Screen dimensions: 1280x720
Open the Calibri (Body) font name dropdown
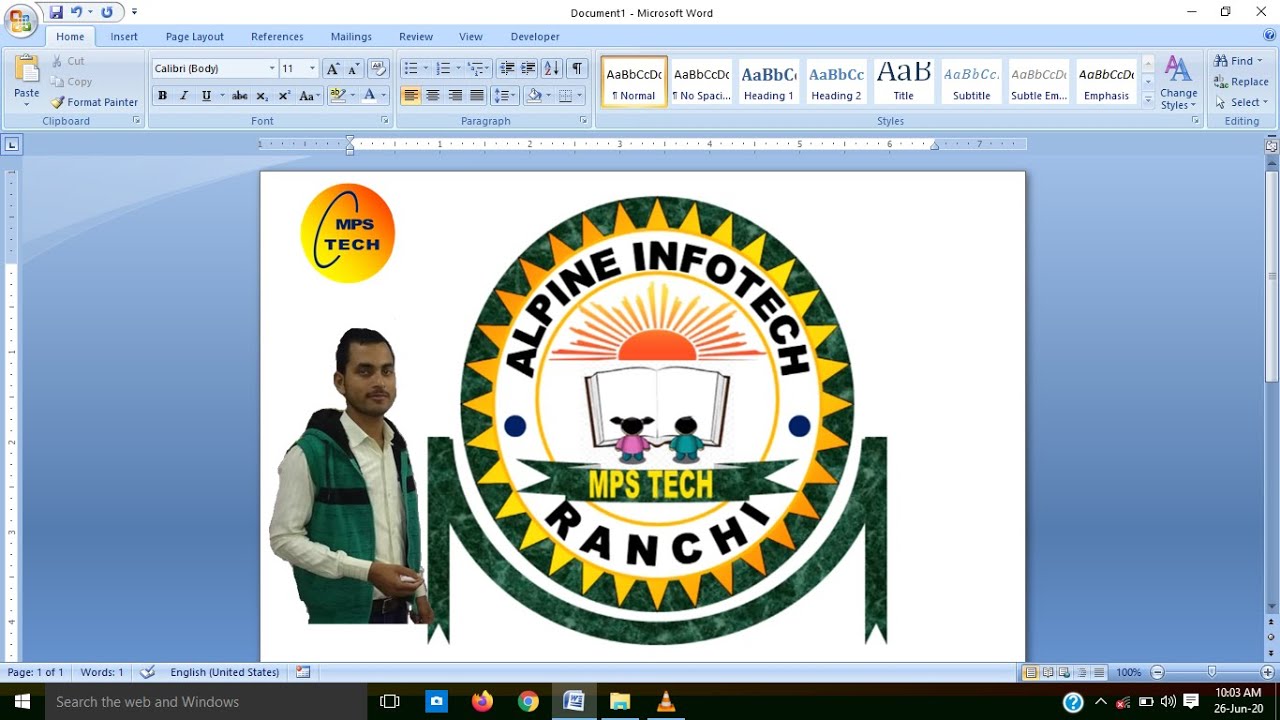(x=272, y=69)
